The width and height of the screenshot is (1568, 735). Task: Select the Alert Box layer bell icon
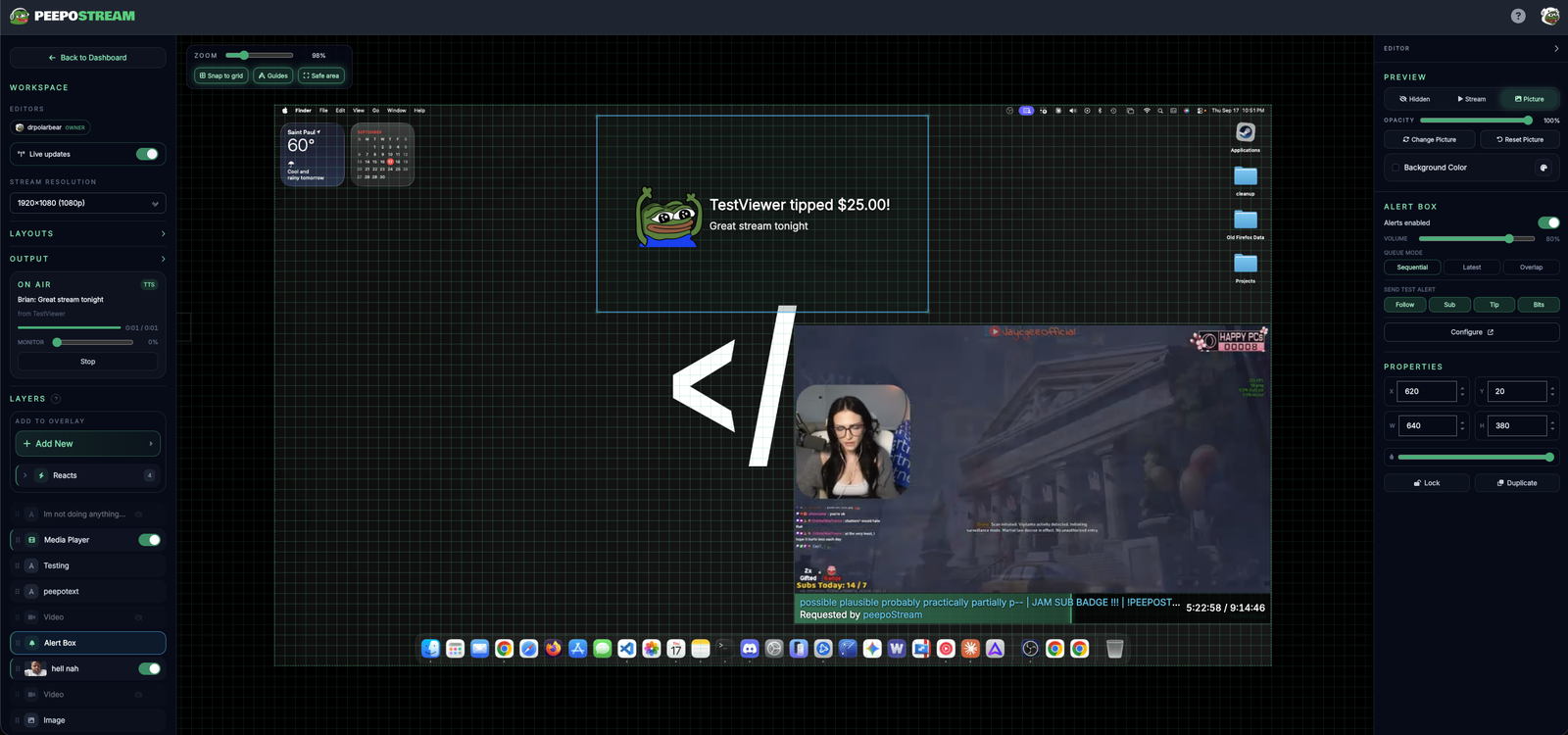31,643
